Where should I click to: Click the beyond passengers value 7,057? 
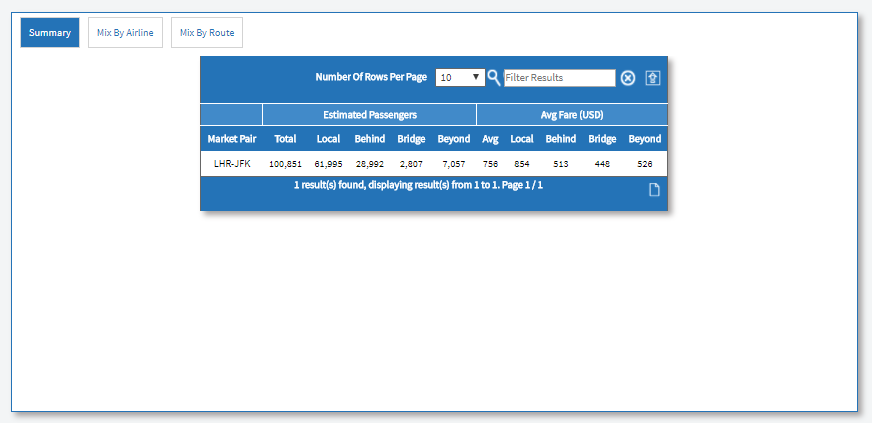coord(454,165)
